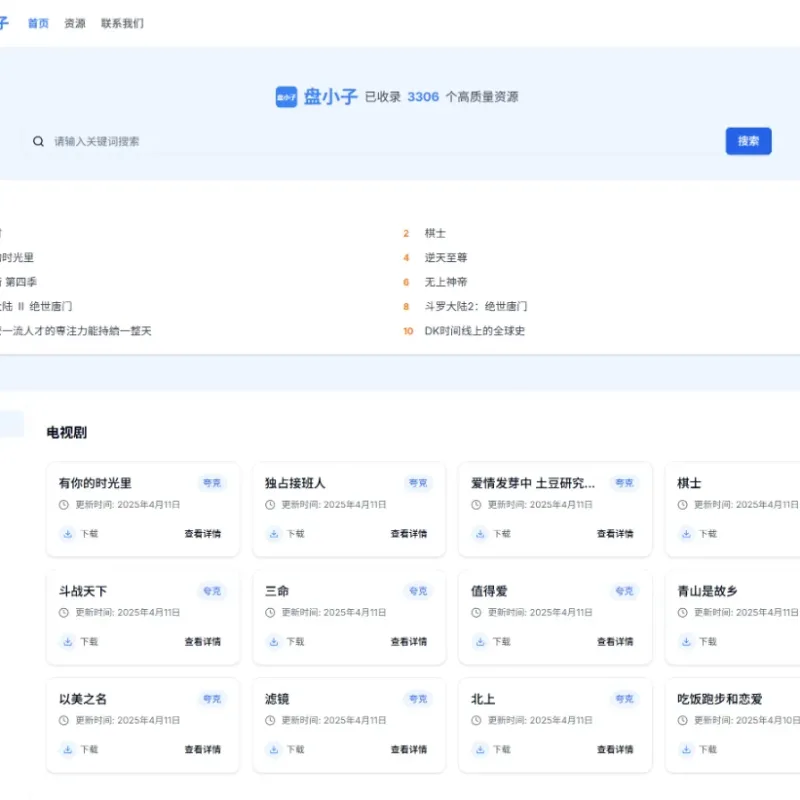800x800 pixels.
Task: Click the blue 搜索 button
Action: pyautogui.click(x=748, y=141)
